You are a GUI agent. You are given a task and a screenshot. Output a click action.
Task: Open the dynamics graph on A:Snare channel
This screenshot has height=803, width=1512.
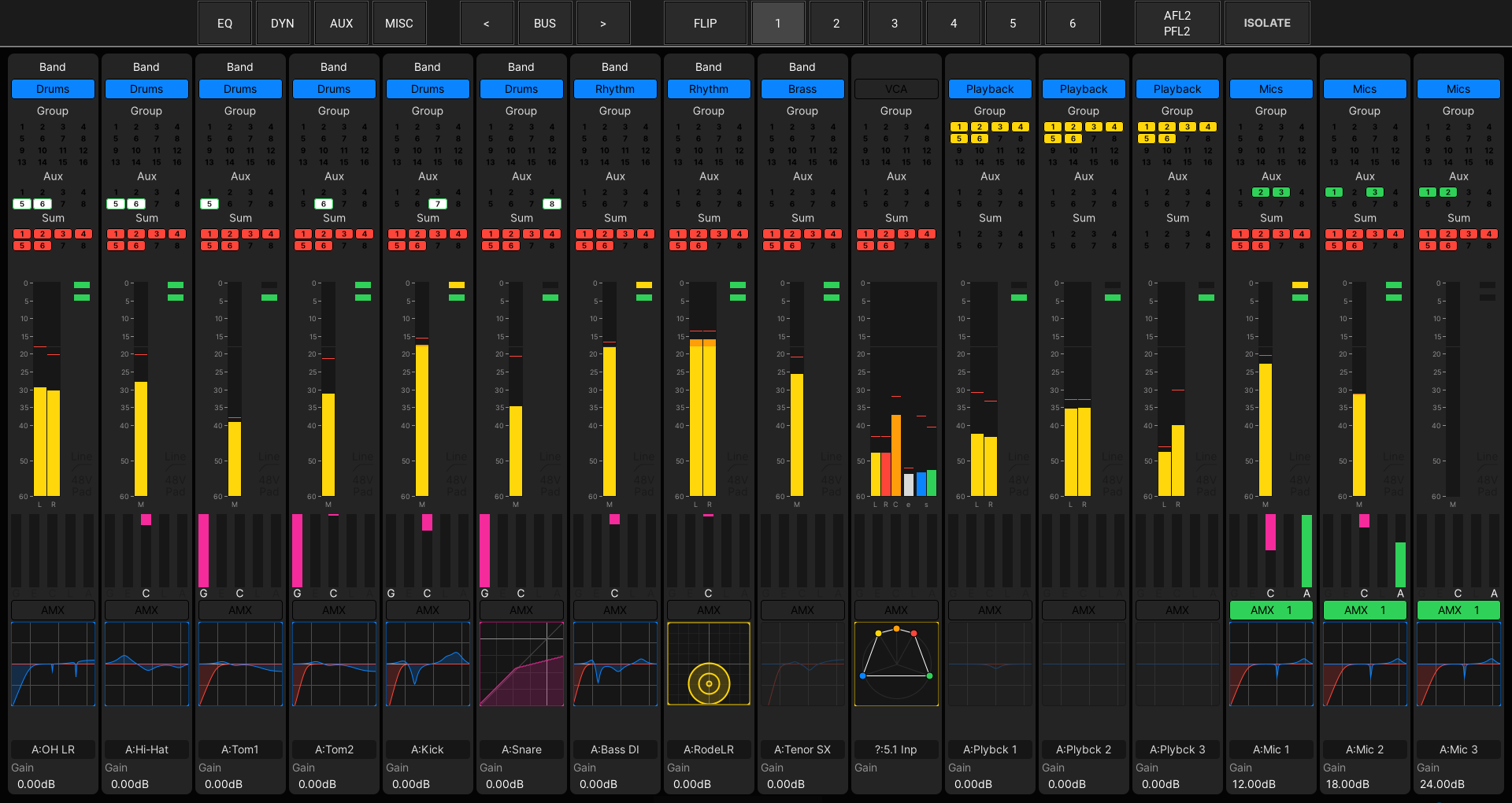click(521, 664)
